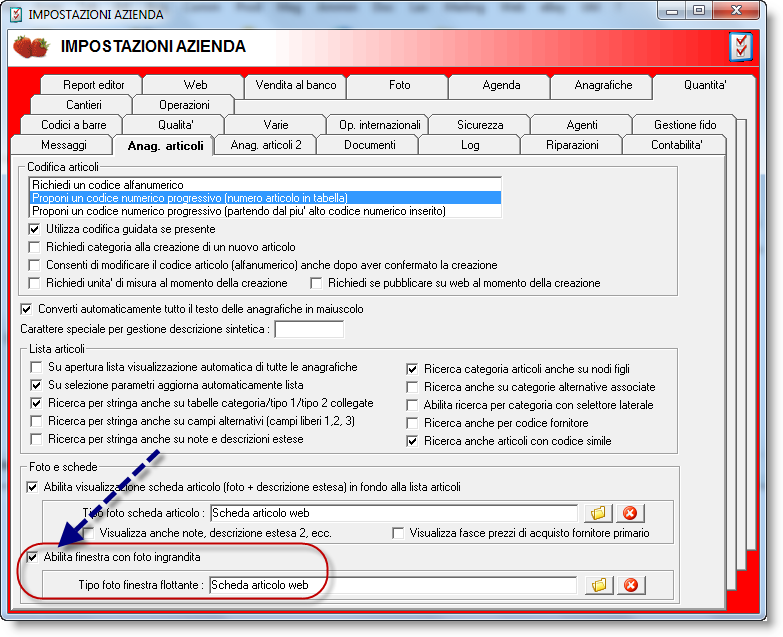Clear the Tipo foto finestra flottante value
This screenshot has width=783, height=637.
pos(631,585)
